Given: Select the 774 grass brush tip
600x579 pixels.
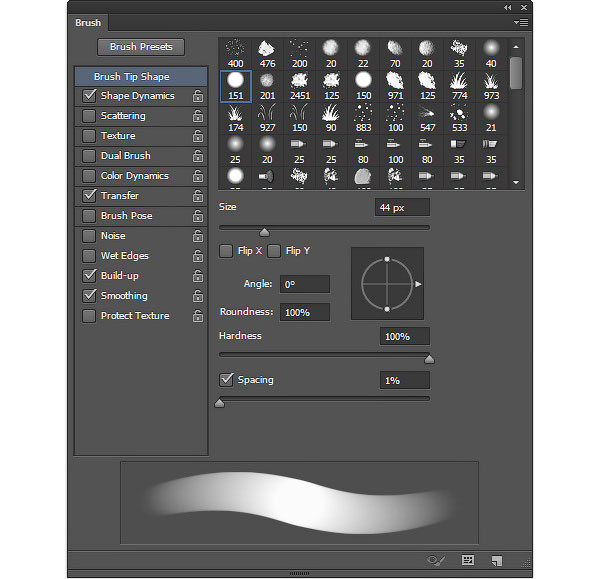Looking at the screenshot, I should tap(459, 86).
